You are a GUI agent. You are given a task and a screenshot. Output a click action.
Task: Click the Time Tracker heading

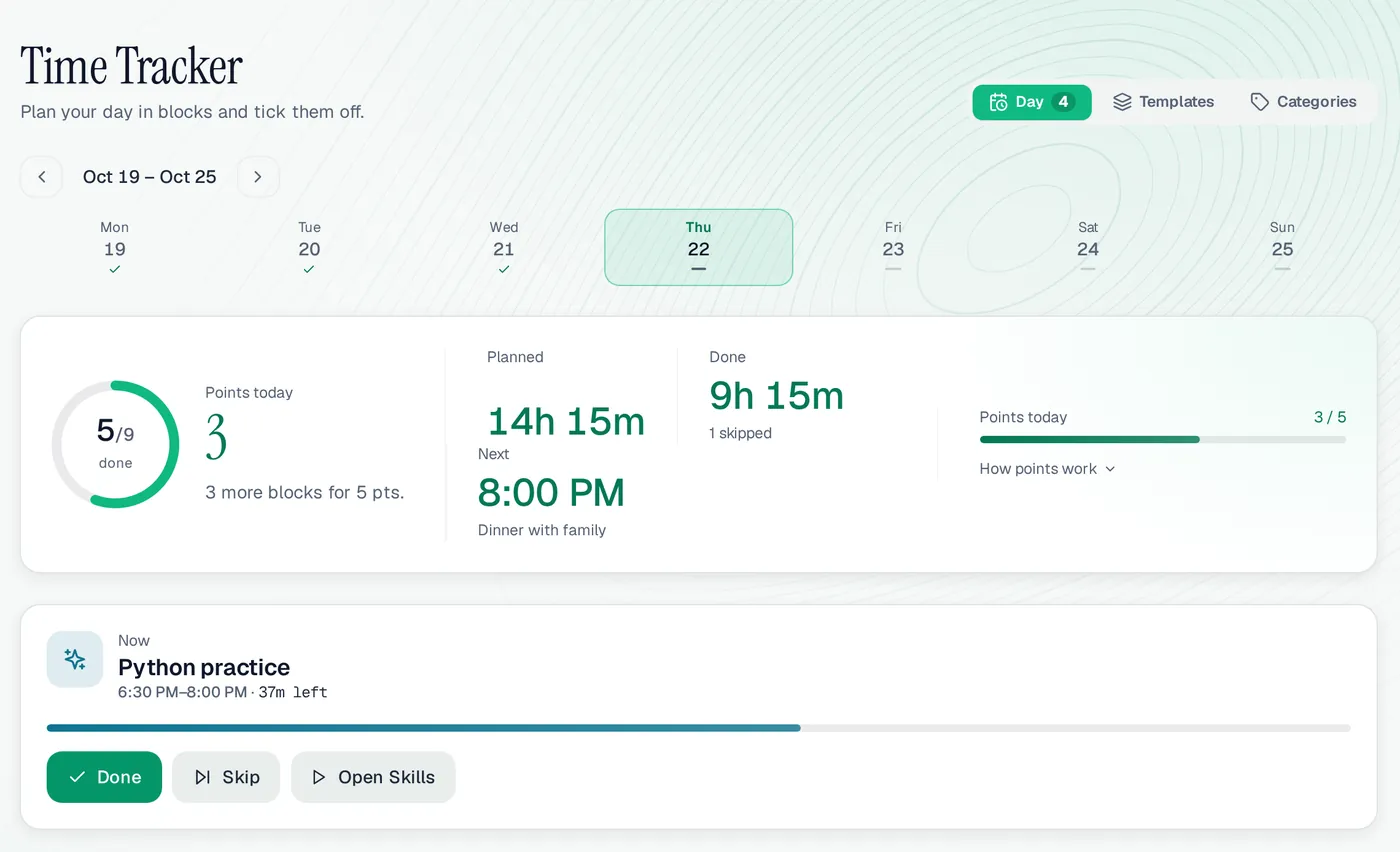point(131,66)
